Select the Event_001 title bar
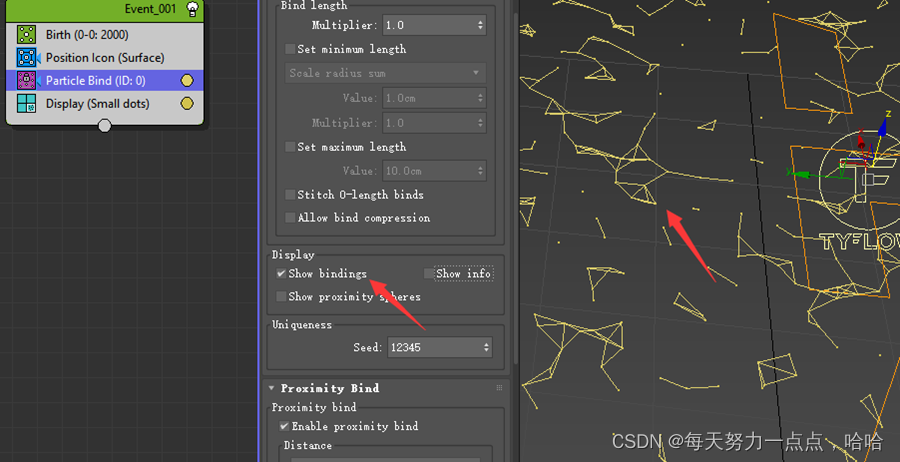 (104, 11)
